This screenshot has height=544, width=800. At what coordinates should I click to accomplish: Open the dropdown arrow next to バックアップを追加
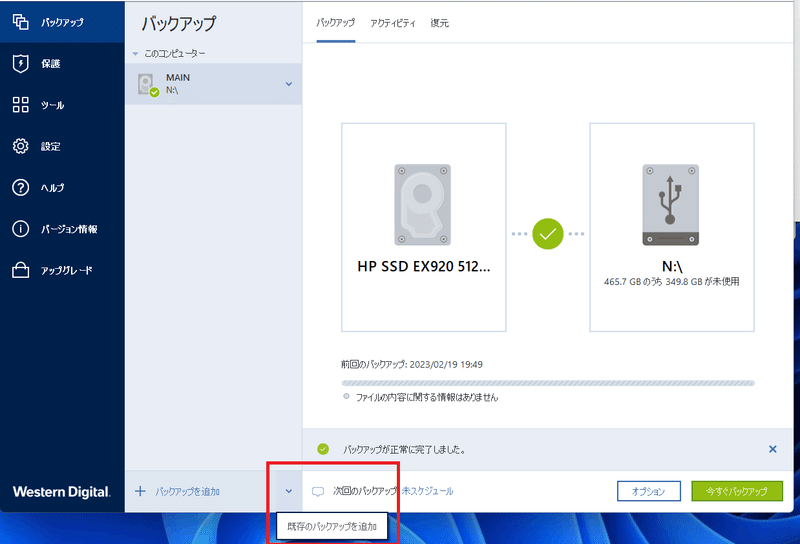pos(289,491)
